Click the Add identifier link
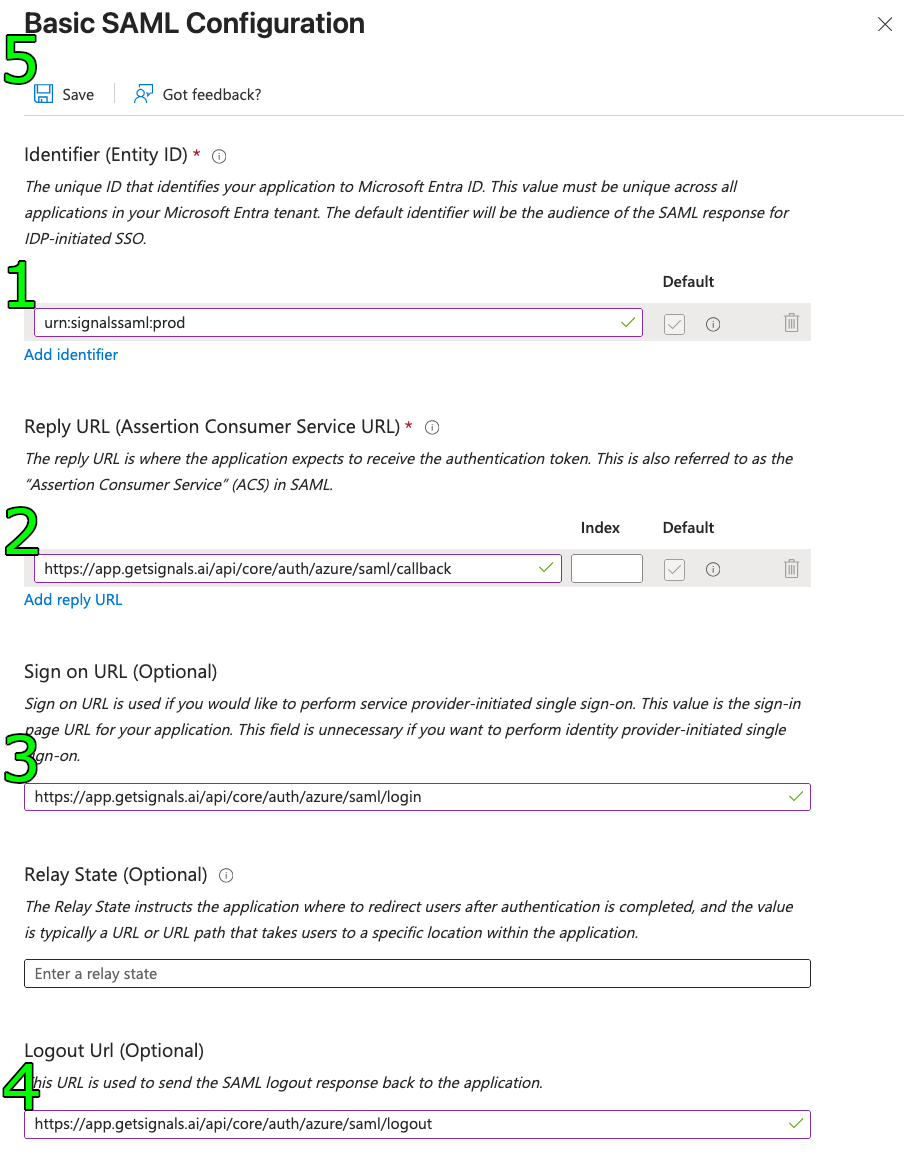This screenshot has height=1158, width=919. pos(71,354)
